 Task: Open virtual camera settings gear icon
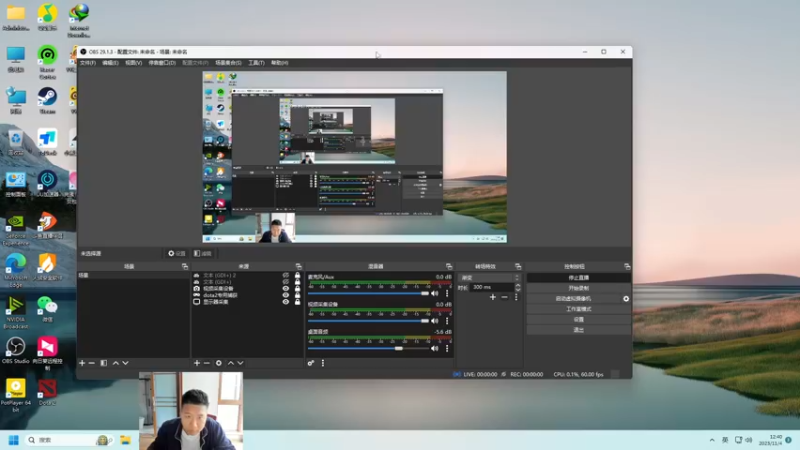[626, 298]
